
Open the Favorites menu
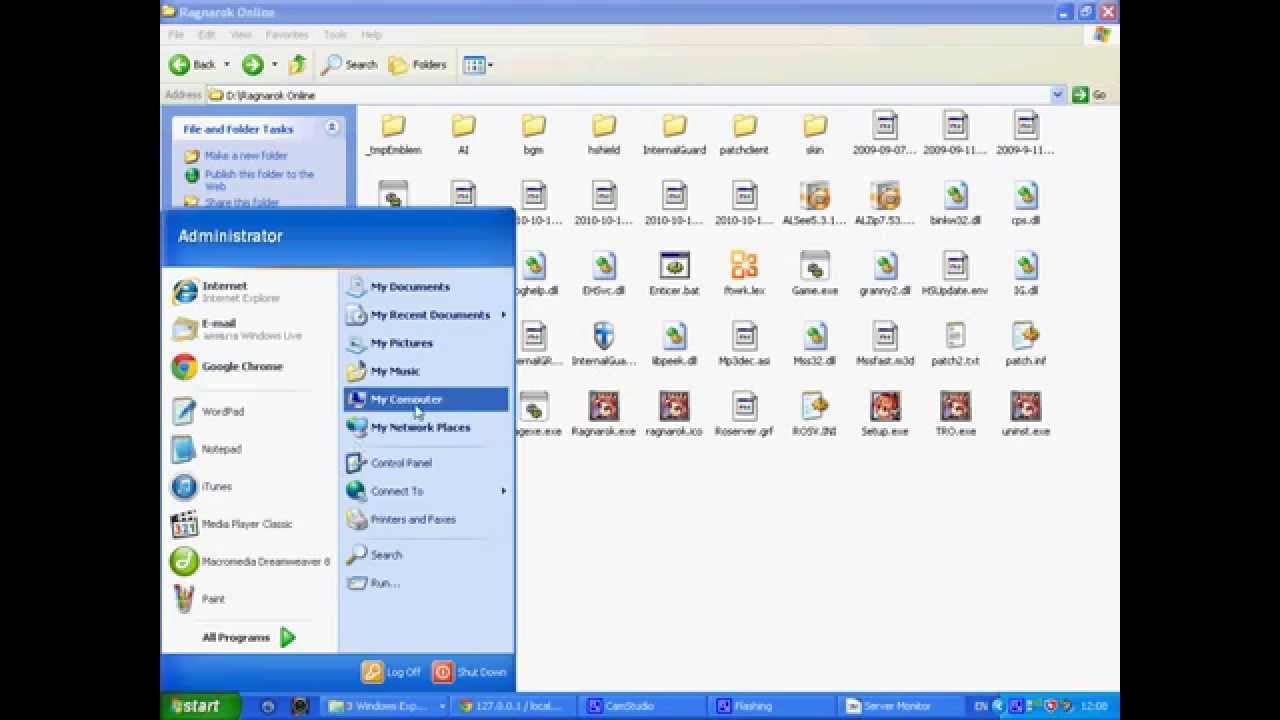tap(287, 35)
